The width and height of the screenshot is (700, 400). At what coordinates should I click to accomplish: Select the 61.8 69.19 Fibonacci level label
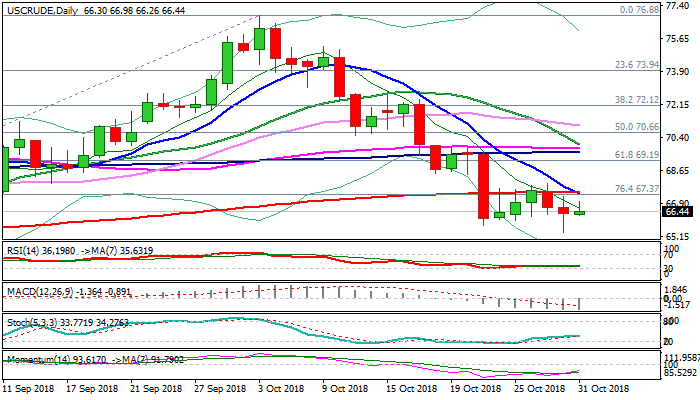(x=637, y=155)
